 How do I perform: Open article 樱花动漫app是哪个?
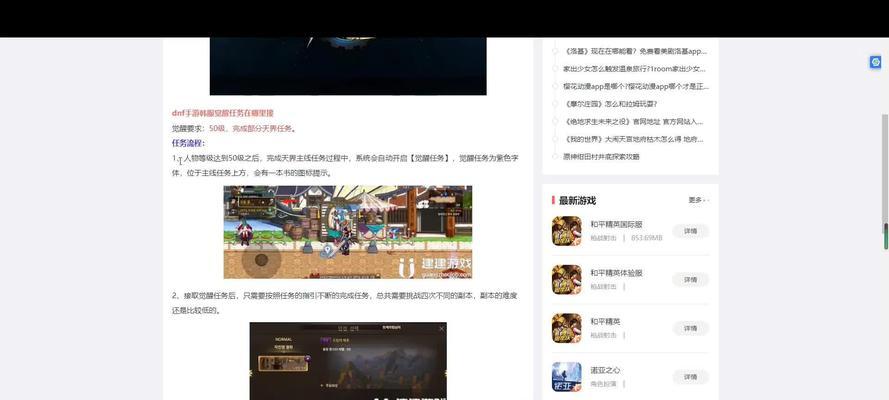pyautogui.click(x=636, y=86)
